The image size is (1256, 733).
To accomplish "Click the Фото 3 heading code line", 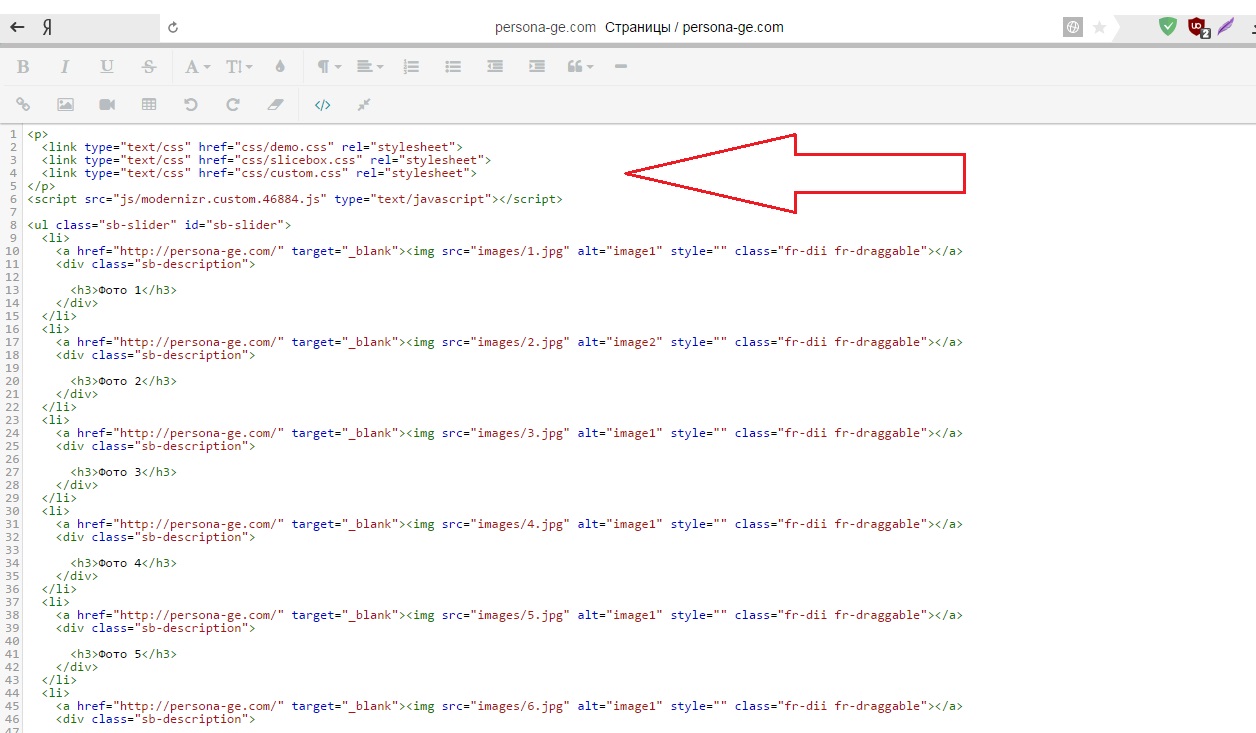I will coord(123,472).
